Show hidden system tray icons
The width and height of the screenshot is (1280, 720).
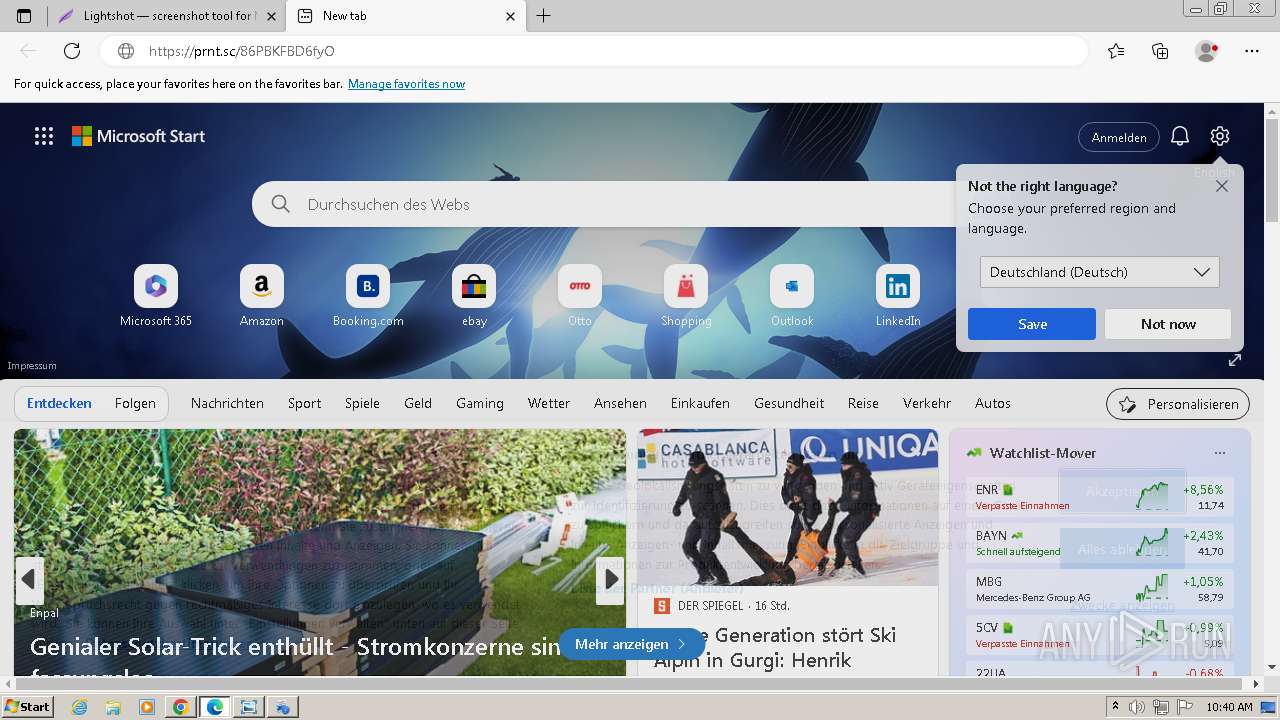point(1115,707)
